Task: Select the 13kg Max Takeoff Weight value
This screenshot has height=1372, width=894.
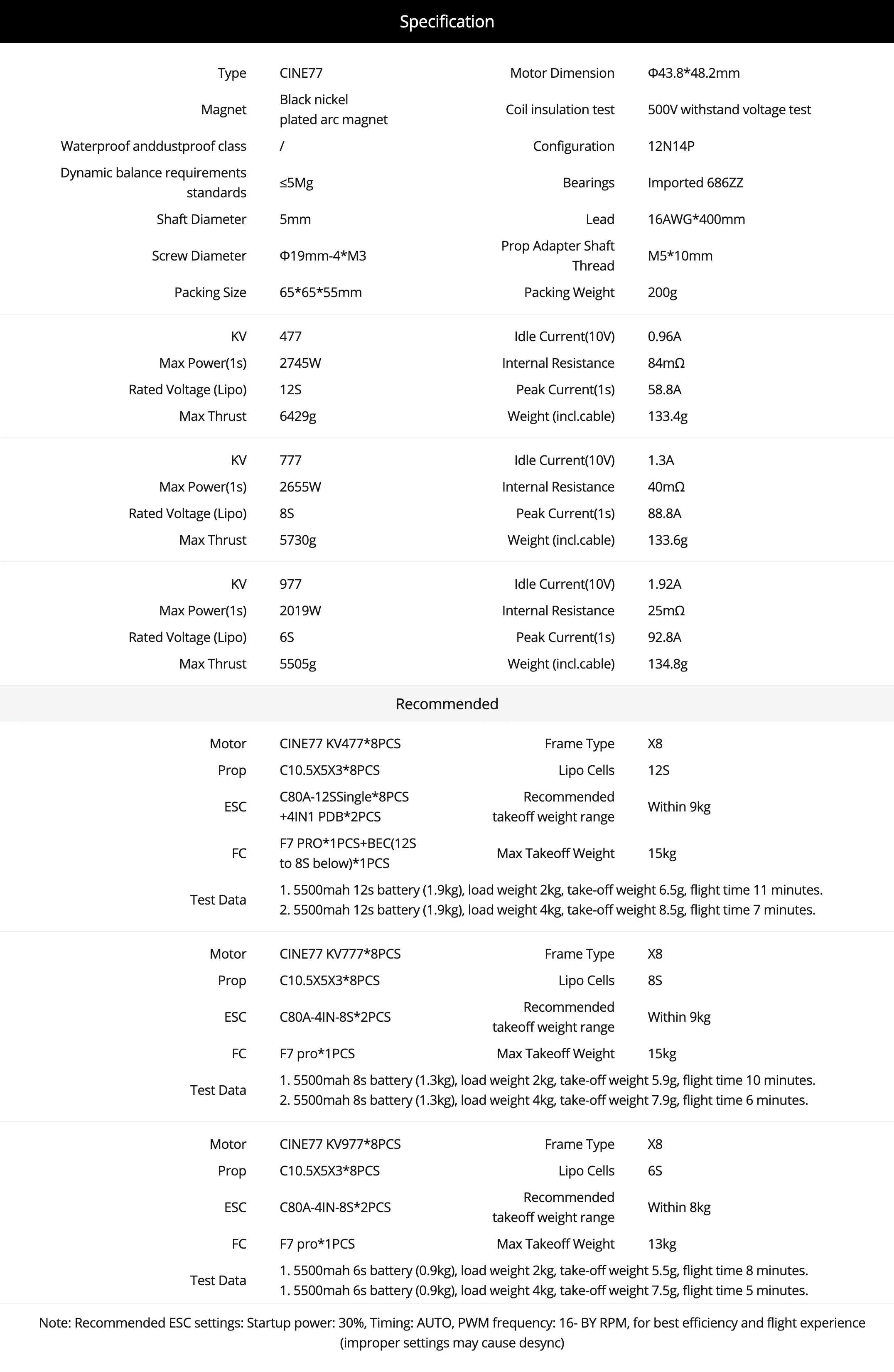Action: pyautogui.click(x=662, y=1244)
